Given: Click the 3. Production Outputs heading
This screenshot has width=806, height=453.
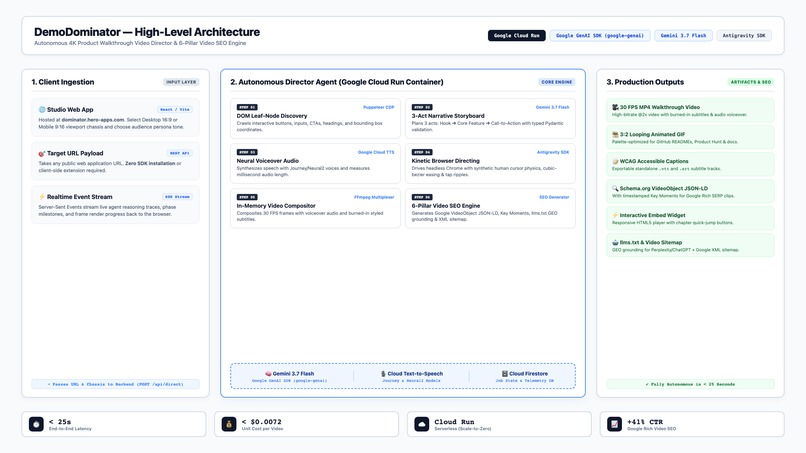Looking at the screenshot, I should 645,82.
